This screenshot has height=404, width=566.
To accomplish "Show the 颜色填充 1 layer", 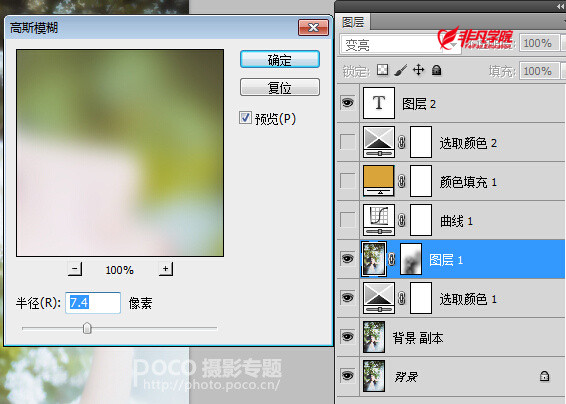I will pyautogui.click(x=348, y=181).
